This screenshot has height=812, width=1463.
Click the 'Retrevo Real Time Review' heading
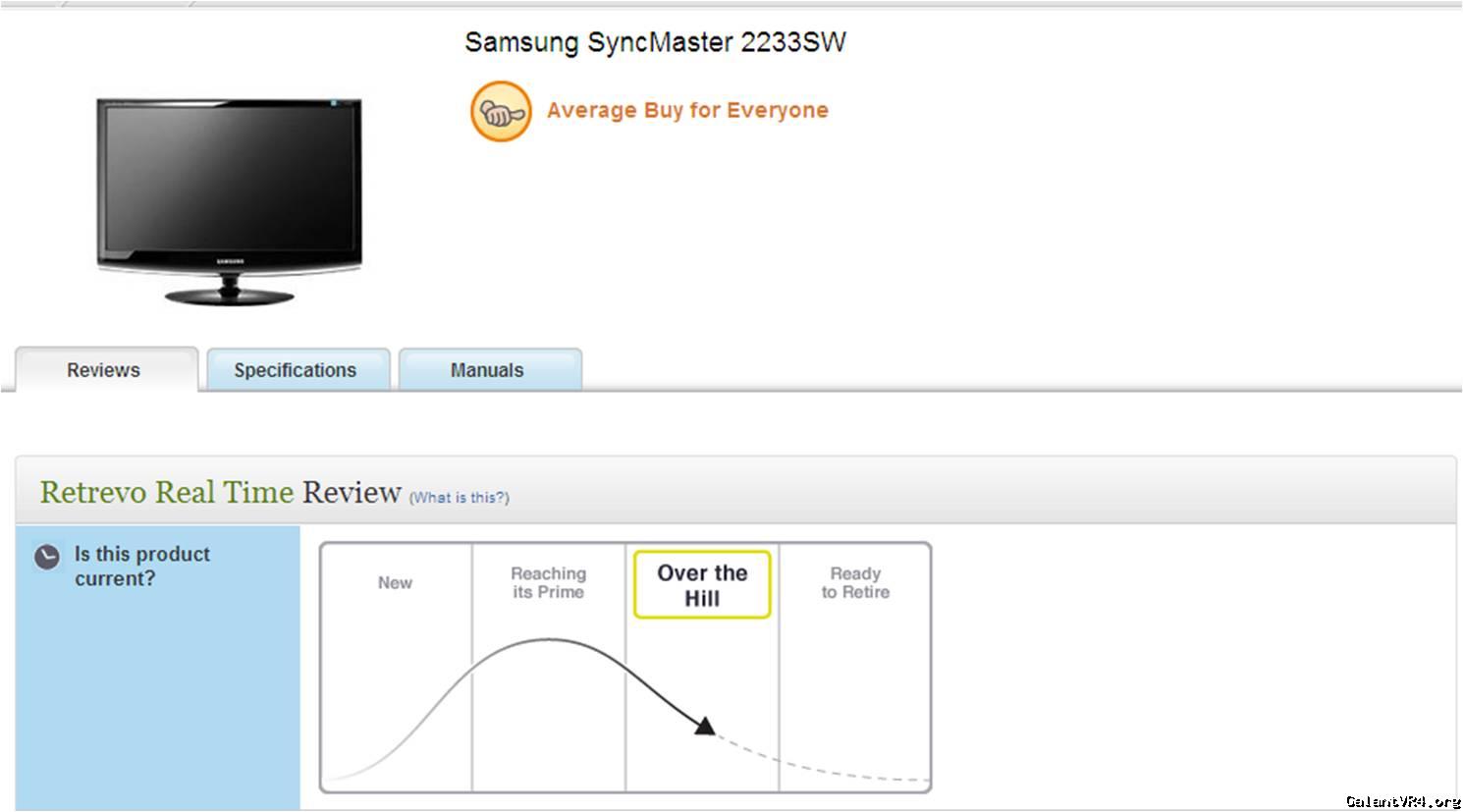click(220, 492)
